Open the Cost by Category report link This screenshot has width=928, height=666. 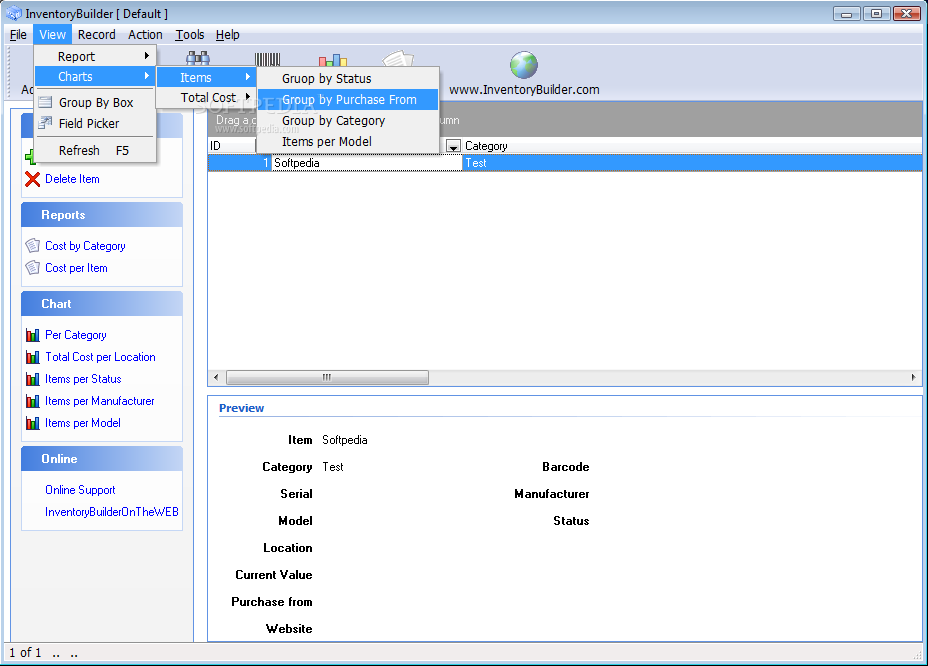85,246
